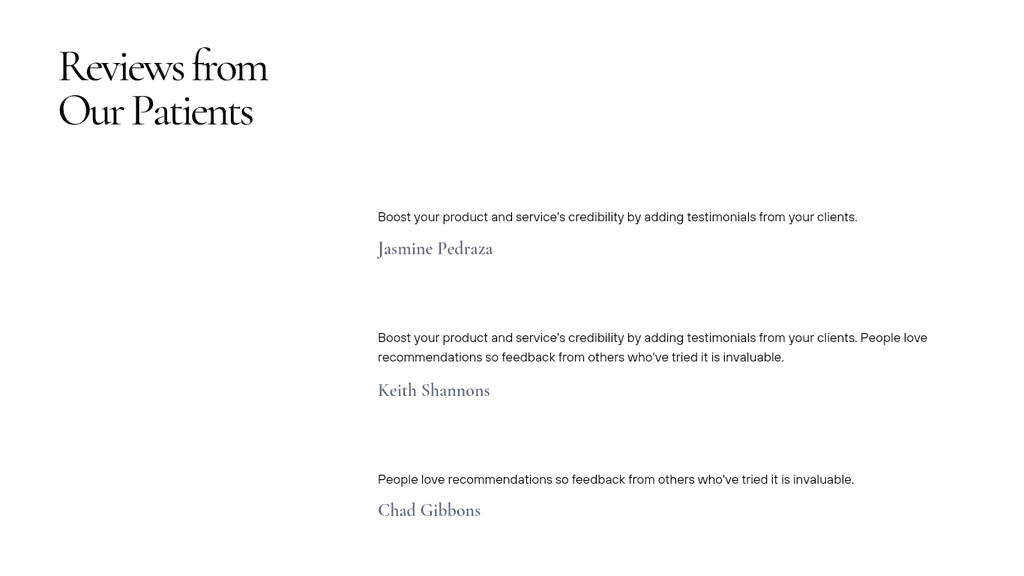This screenshot has height=576, width=1024.
Task: Click People love ending Keith's first line
Action: coord(894,338)
